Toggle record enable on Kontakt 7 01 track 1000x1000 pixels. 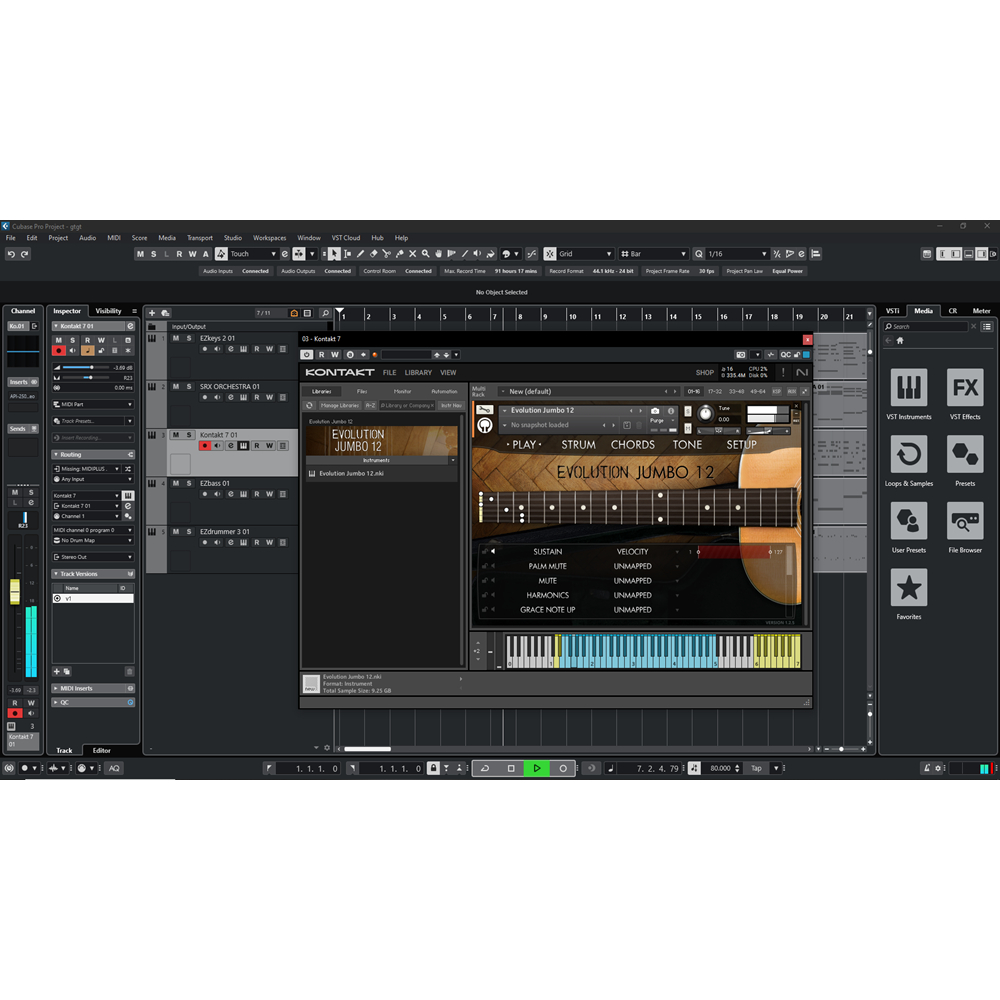coord(205,446)
